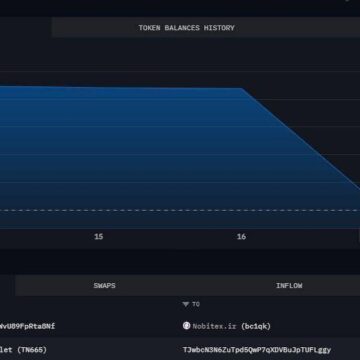
Task: Open the TJwbcN3N6ZuTpd5QwP7qXDVBuJpTUFLggy address
Action: point(257,350)
